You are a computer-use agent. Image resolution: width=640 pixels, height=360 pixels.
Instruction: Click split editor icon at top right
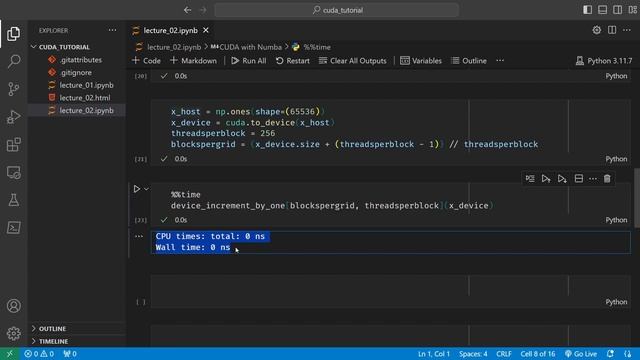[x=612, y=30]
